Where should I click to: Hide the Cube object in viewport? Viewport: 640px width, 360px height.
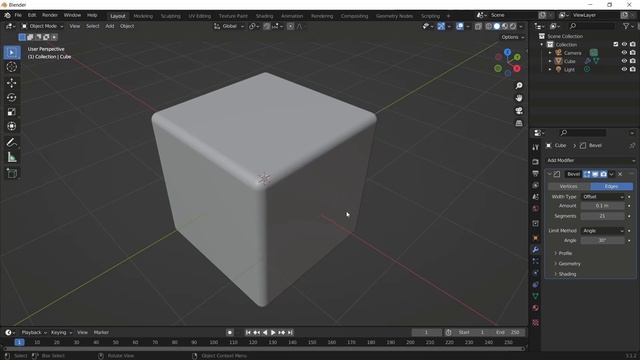pyautogui.click(x=624, y=61)
